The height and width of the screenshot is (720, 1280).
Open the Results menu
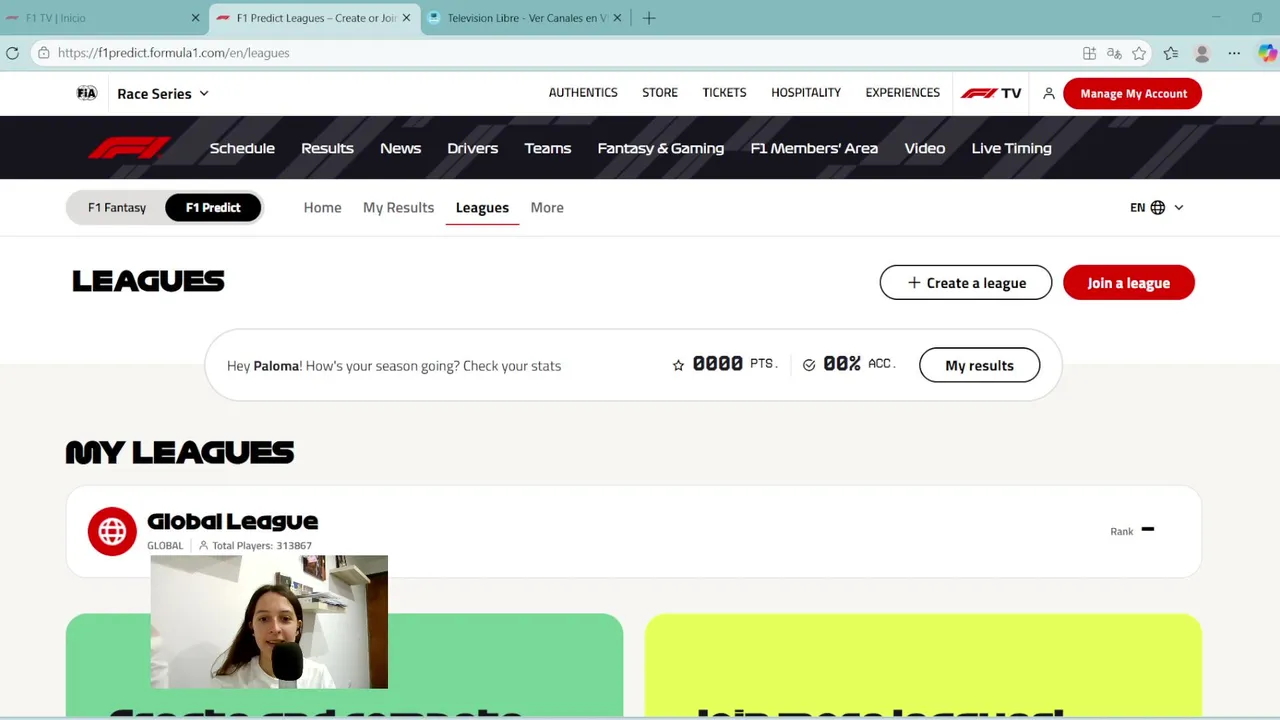click(x=327, y=148)
